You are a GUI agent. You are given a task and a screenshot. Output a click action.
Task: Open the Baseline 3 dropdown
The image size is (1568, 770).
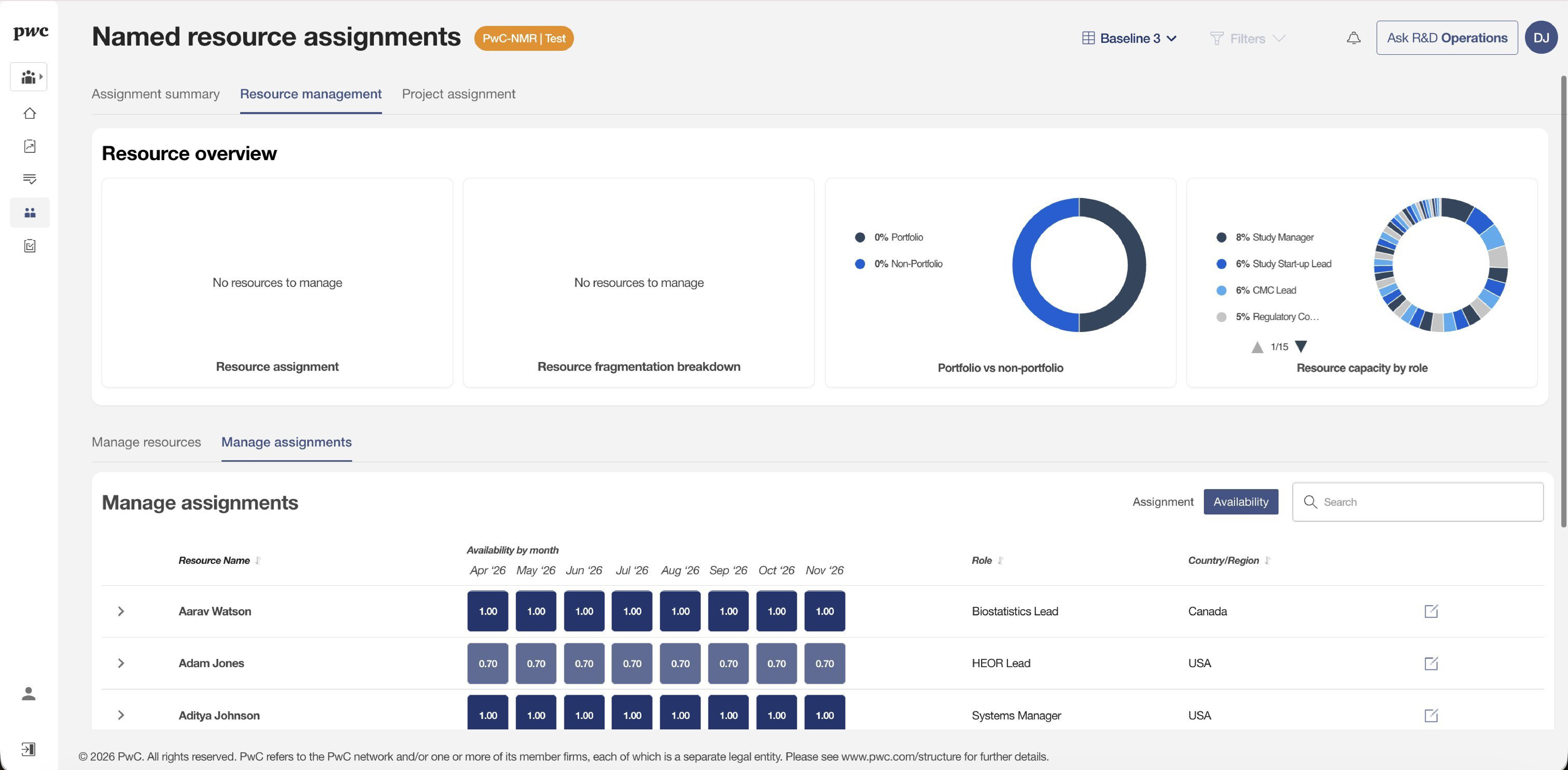click(1129, 38)
